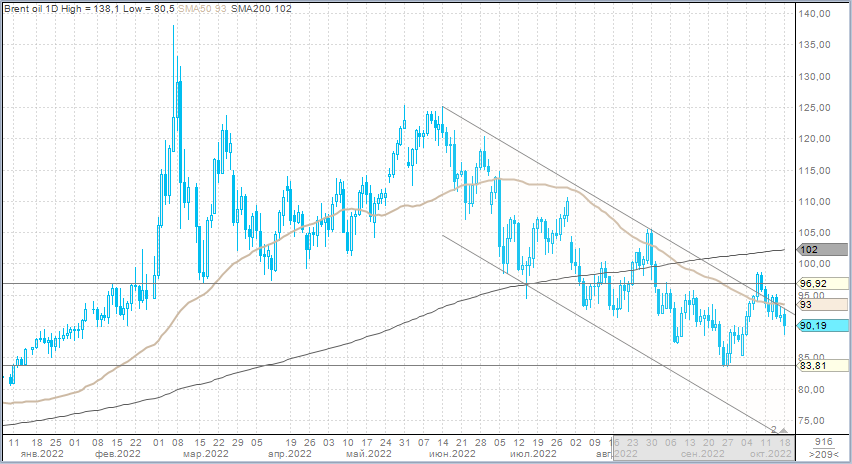Click the SMA200 indicator label

point(247,7)
